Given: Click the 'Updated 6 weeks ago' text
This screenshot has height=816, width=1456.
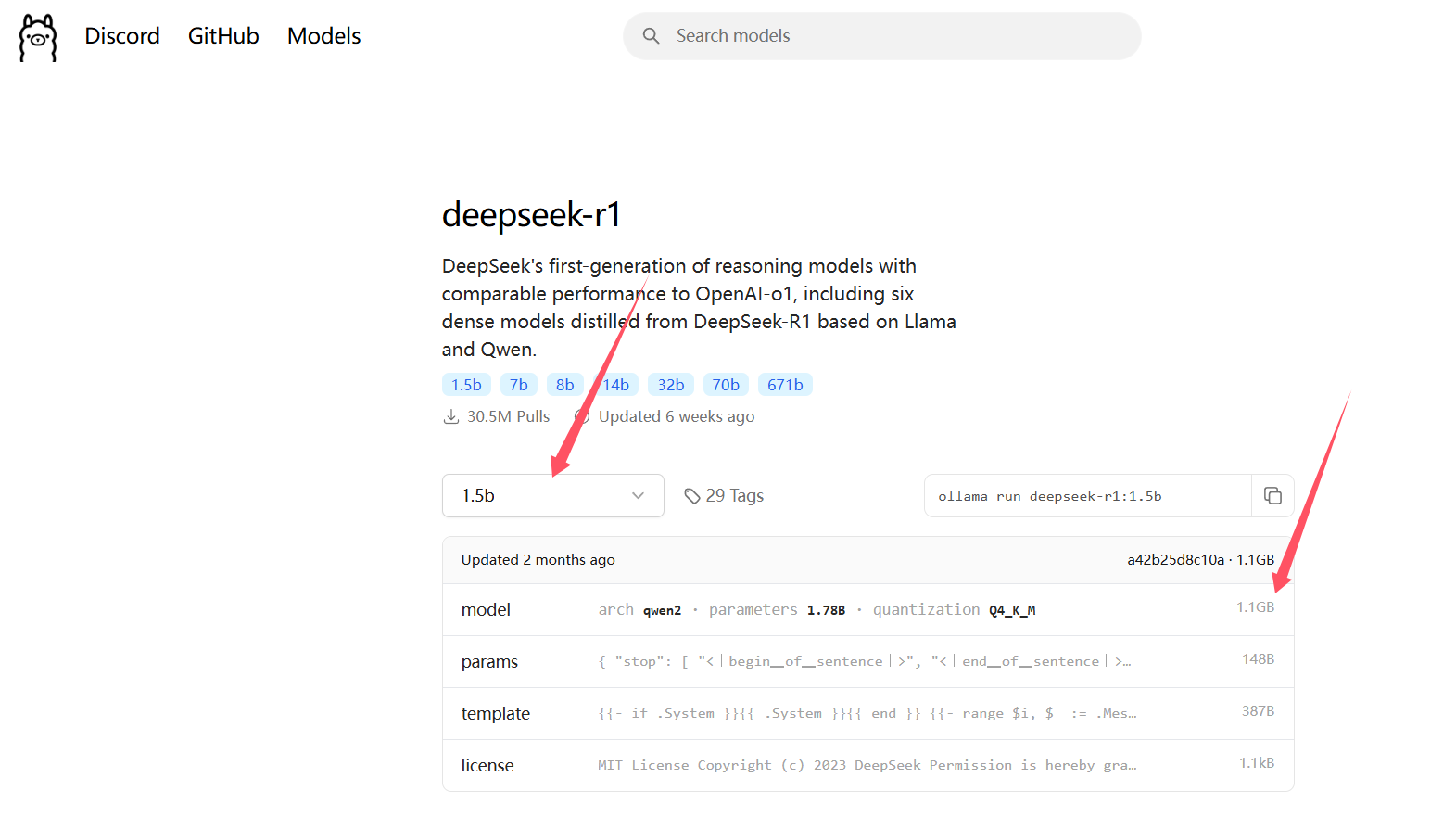Looking at the screenshot, I should click(677, 416).
